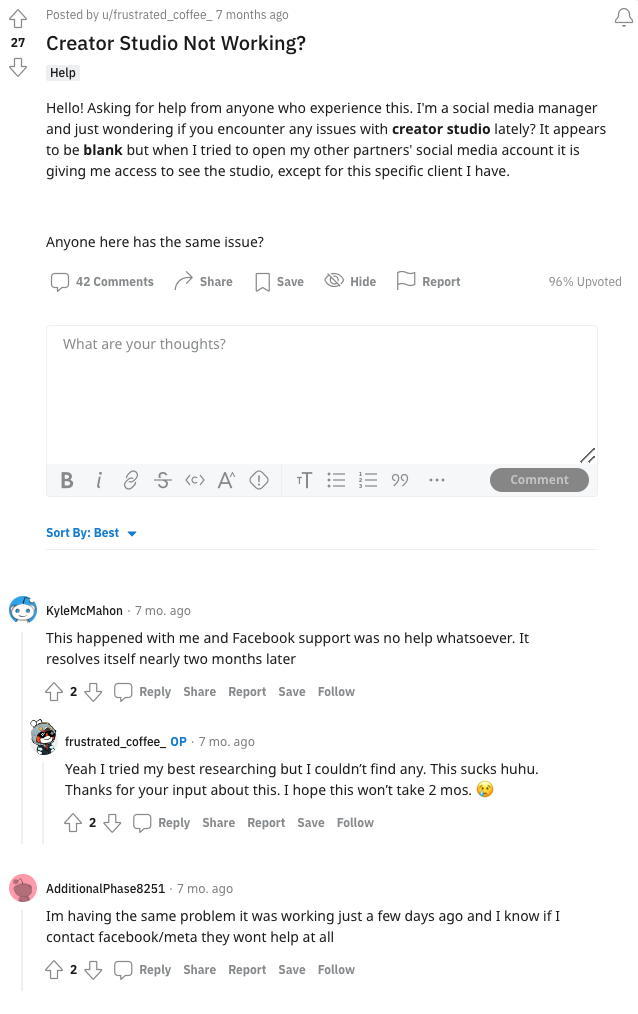The image size is (638, 1014).
Task: Expand the editor's more options menu
Action: click(436, 480)
